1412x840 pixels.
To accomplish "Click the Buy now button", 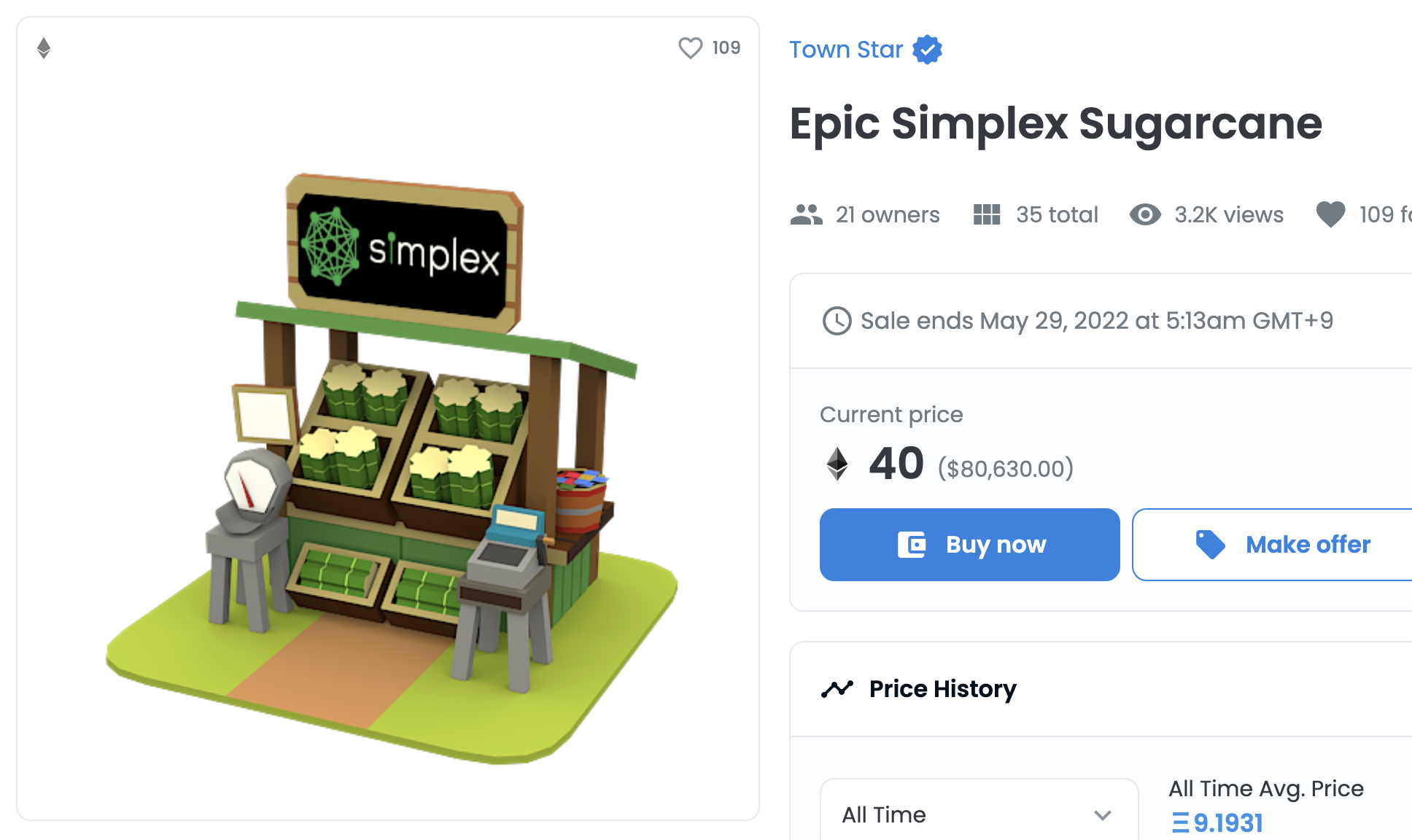I will coord(969,545).
